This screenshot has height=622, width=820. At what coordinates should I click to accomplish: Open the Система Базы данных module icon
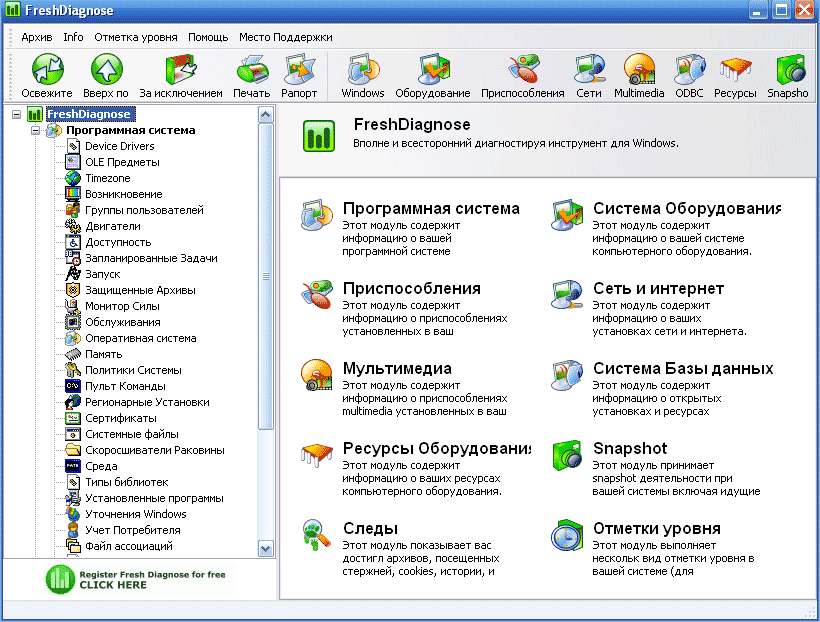567,375
